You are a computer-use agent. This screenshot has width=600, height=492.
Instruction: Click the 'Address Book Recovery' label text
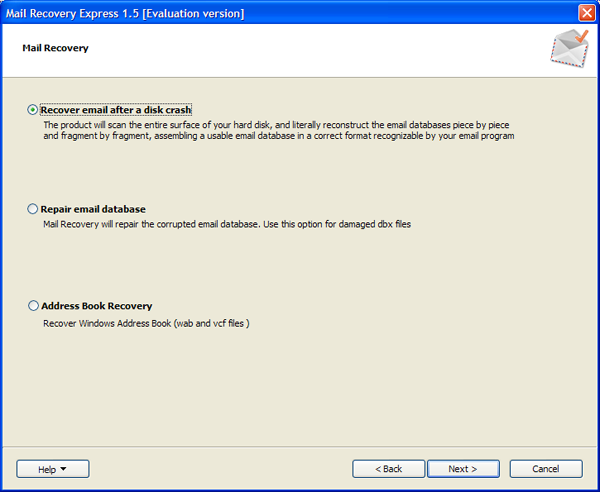96,306
